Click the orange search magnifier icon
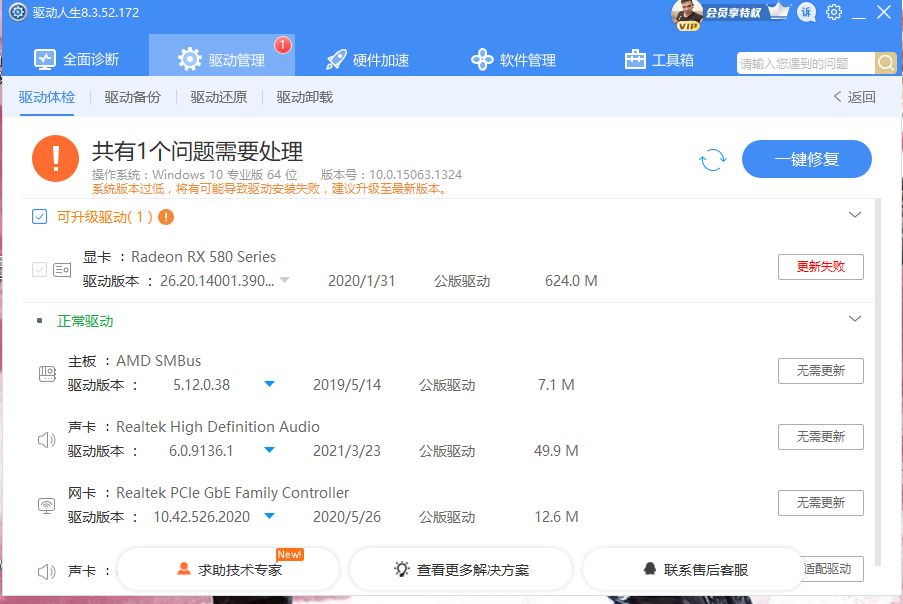The height and width of the screenshot is (604, 903). pyautogui.click(x=886, y=63)
